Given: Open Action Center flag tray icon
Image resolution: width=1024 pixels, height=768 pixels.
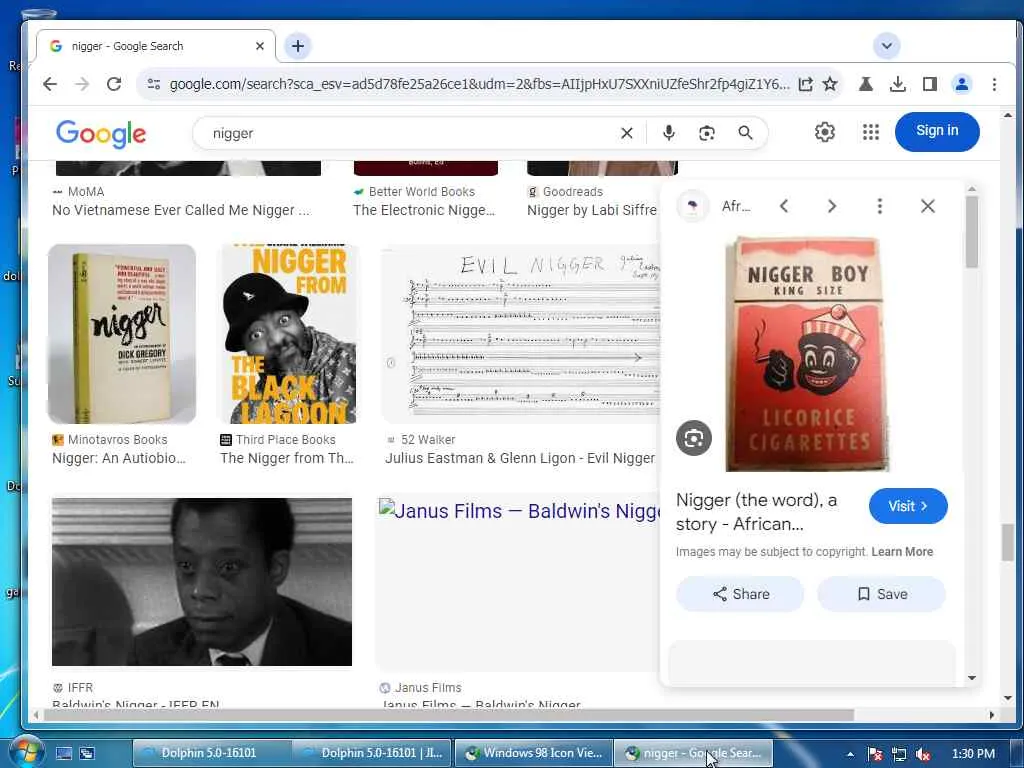Looking at the screenshot, I should [x=875, y=754].
